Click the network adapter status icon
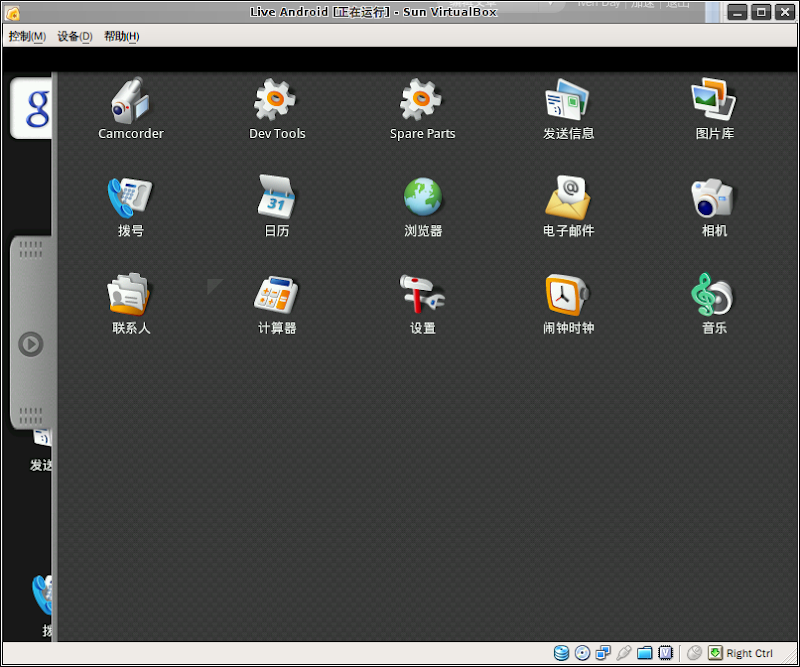The image size is (800, 667). point(603,653)
